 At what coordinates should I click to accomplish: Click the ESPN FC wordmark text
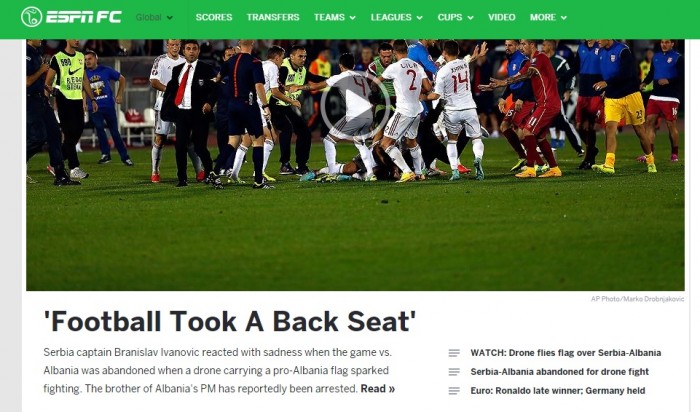click(83, 17)
